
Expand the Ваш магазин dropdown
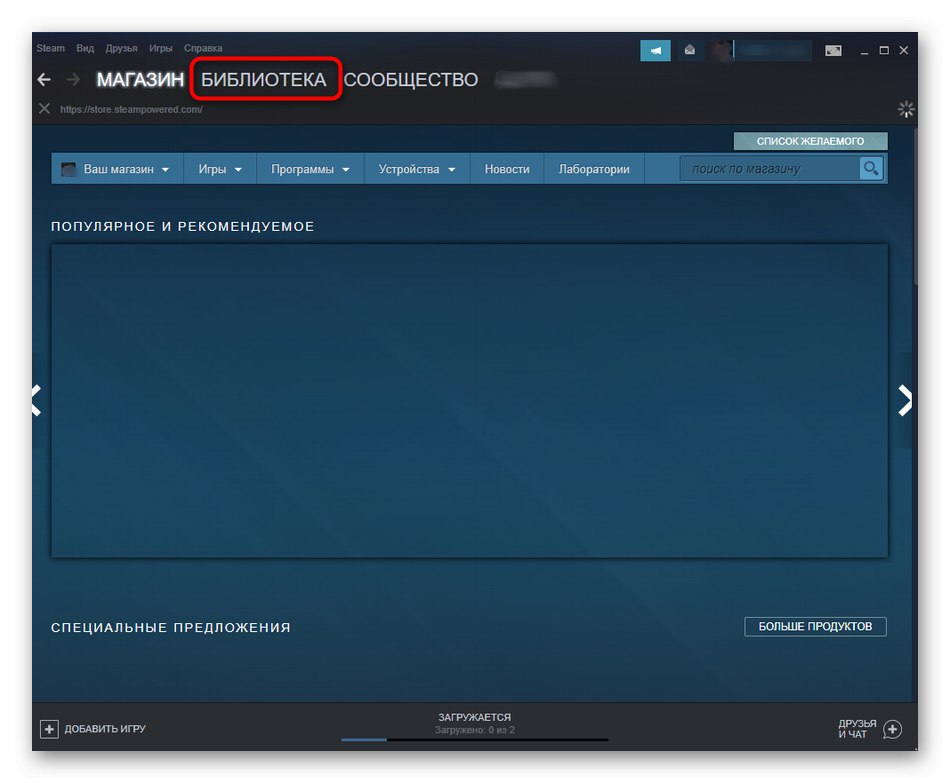pos(117,168)
